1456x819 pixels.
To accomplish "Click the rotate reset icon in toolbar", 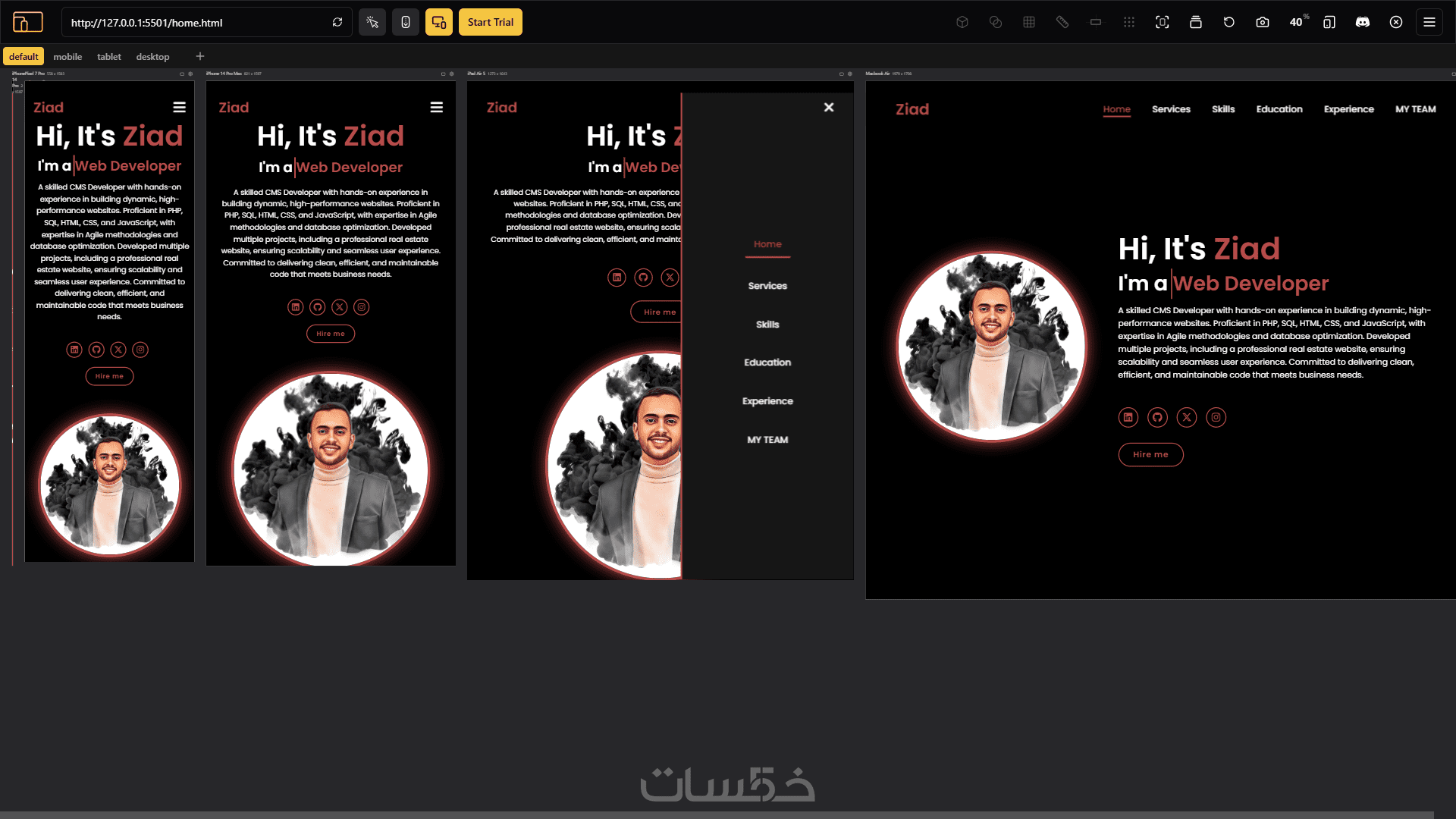I will click(1229, 22).
